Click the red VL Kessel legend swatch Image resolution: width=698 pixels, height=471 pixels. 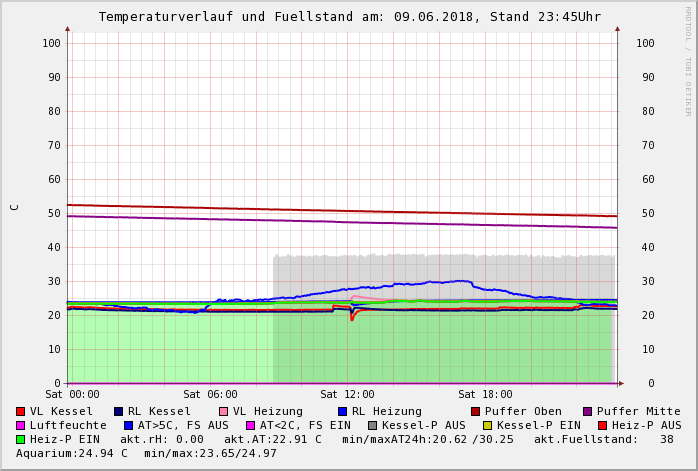(x=20, y=411)
